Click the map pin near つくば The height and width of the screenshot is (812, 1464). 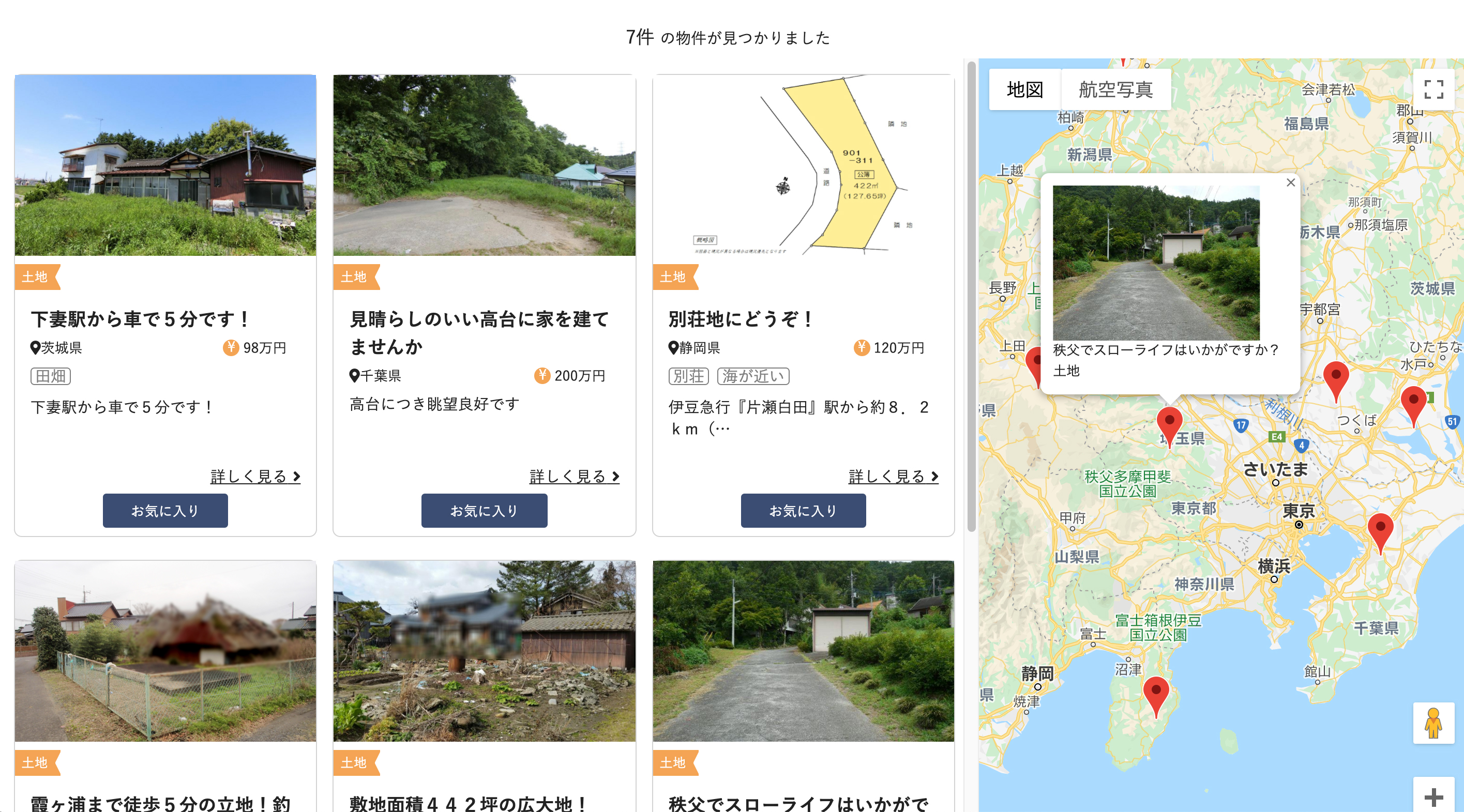[x=1336, y=382]
